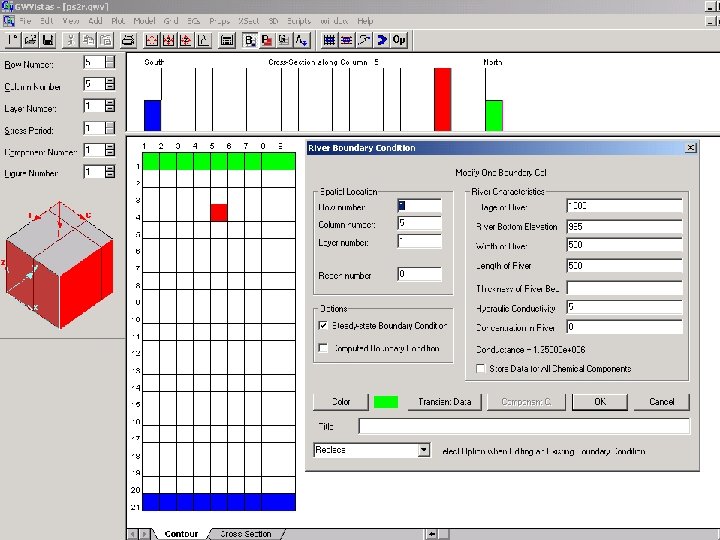Enable Computed Boundary Condition checkbox
The width and height of the screenshot is (720, 540).
tap(323, 348)
